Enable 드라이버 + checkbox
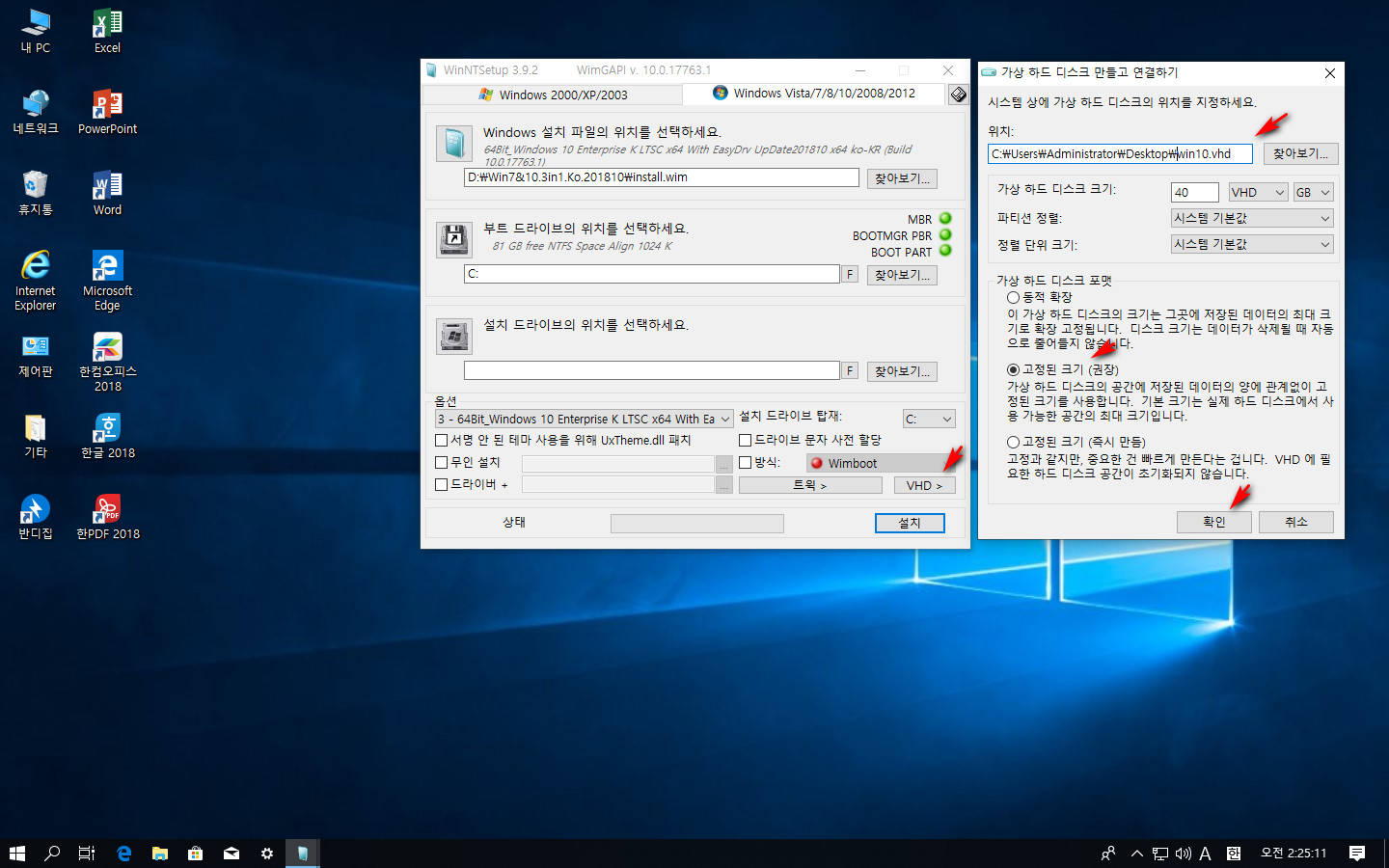The height and width of the screenshot is (868, 1389). (441, 485)
